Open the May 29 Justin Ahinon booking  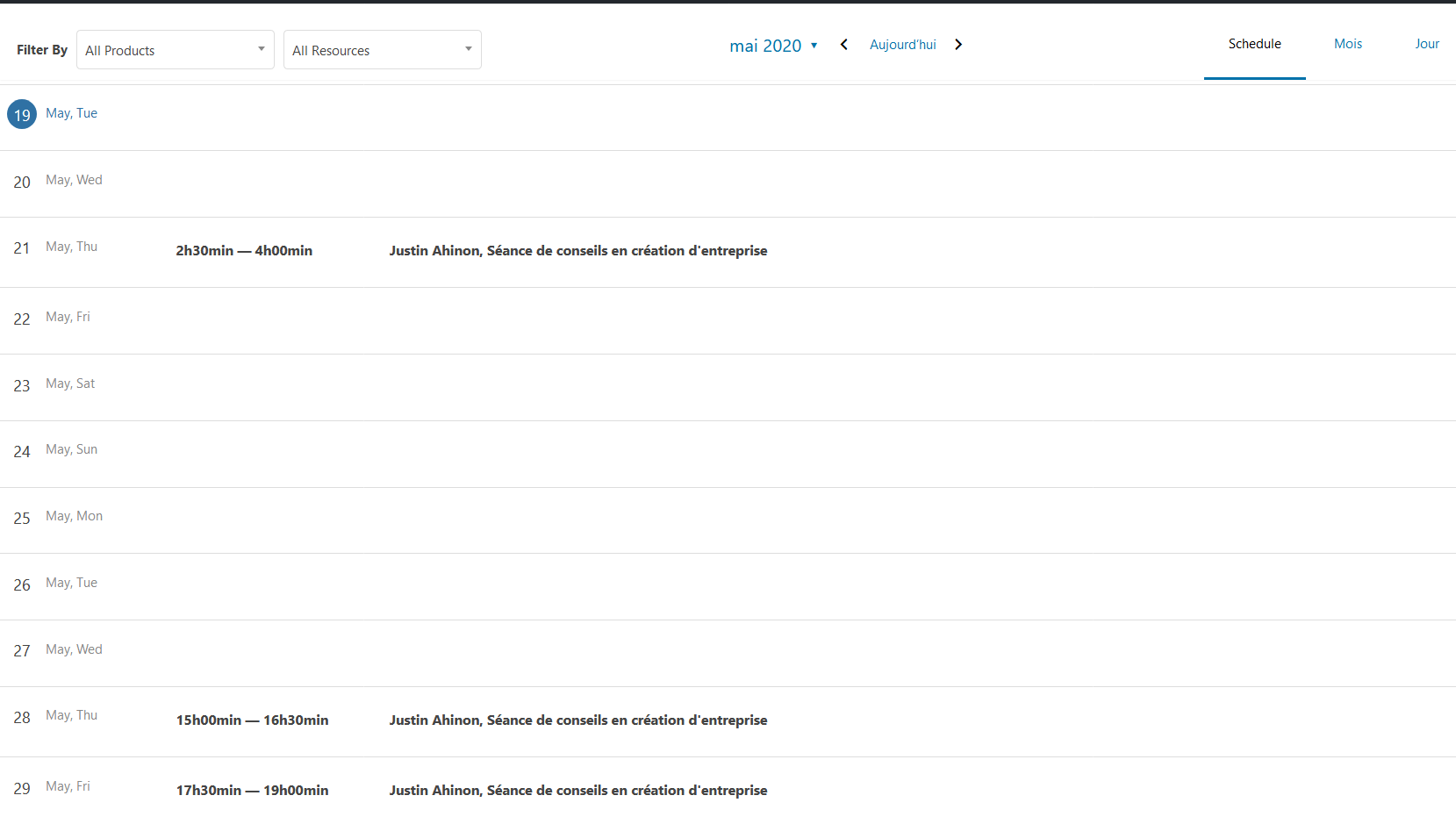point(577,791)
